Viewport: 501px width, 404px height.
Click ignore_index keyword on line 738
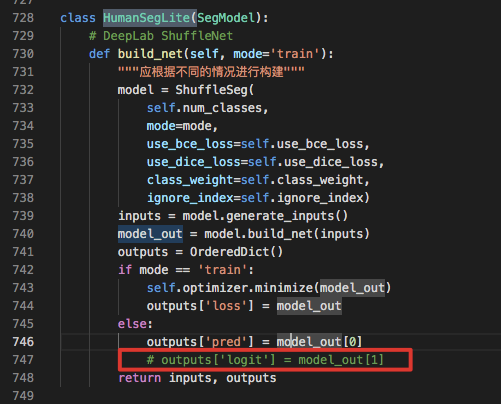pos(190,198)
